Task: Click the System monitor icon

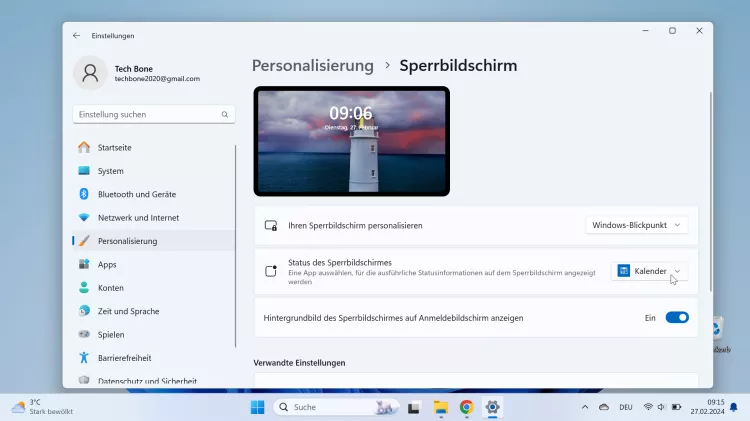Action: point(84,171)
